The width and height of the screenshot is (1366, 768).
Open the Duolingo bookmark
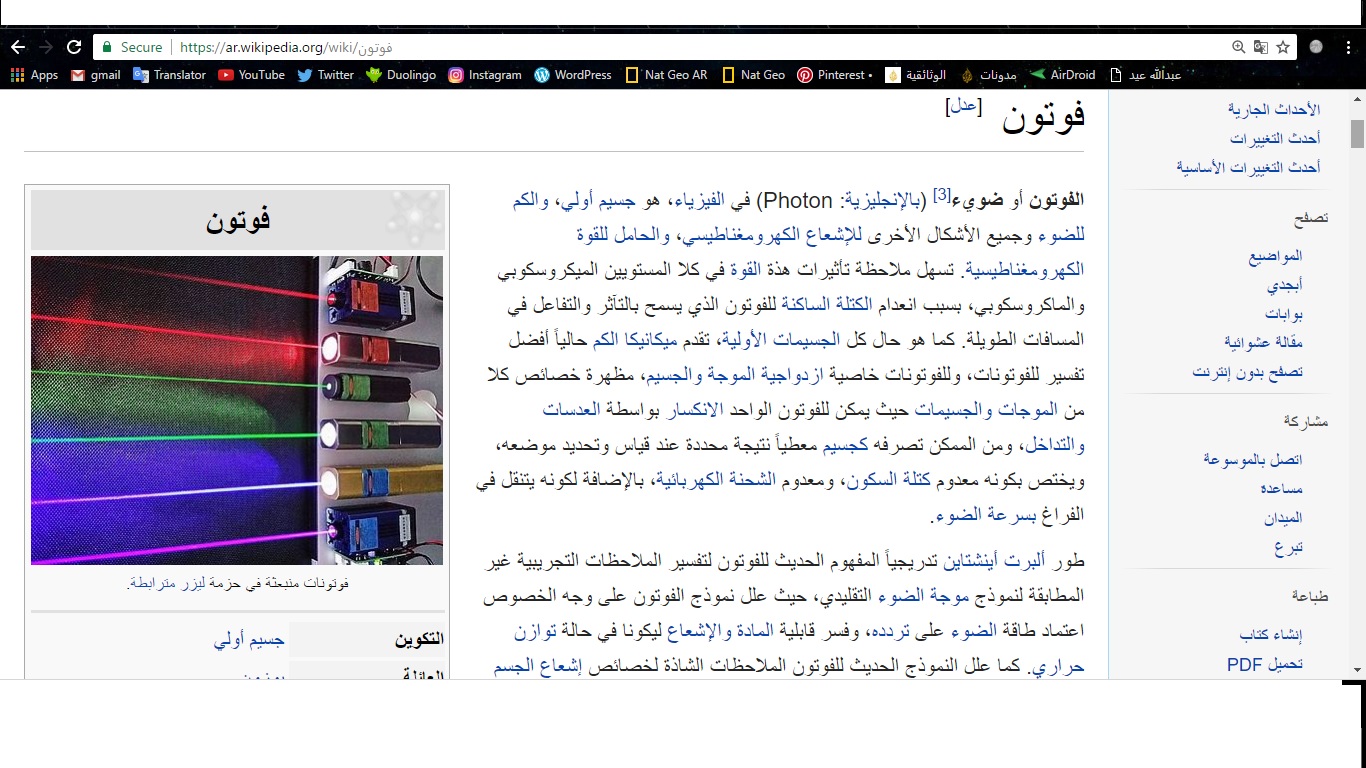(401, 75)
